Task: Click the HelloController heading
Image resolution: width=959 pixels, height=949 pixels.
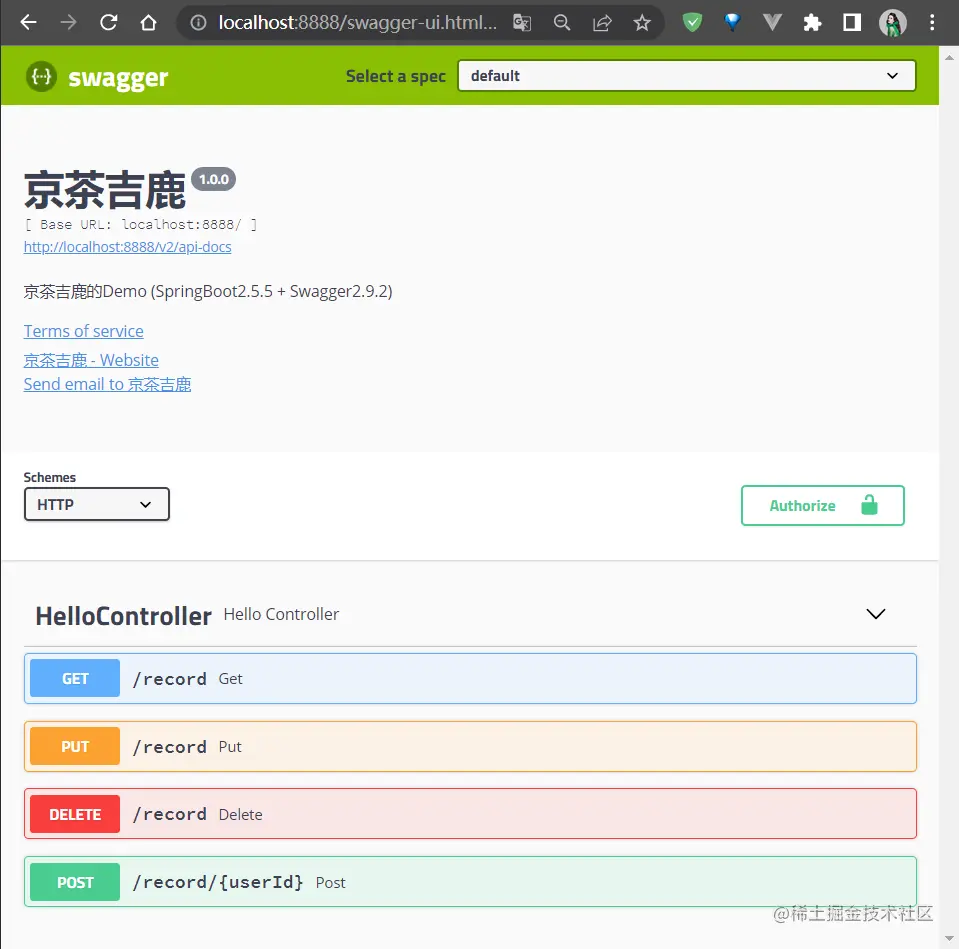Action: (x=124, y=616)
